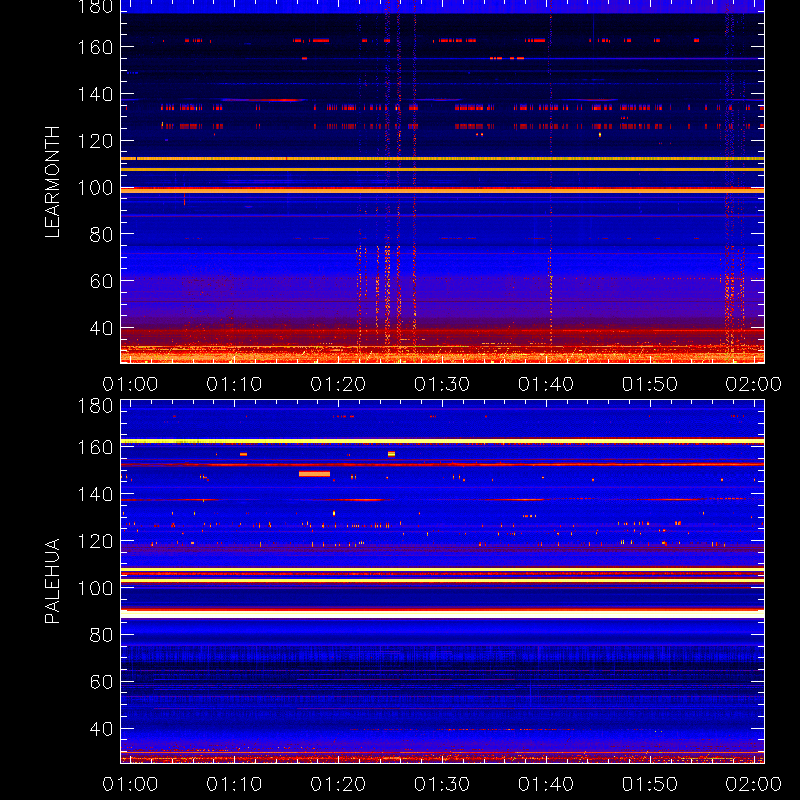Click the 01:40 time label under Learmonth plot
This screenshot has height=800, width=800.
tap(546, 384)
